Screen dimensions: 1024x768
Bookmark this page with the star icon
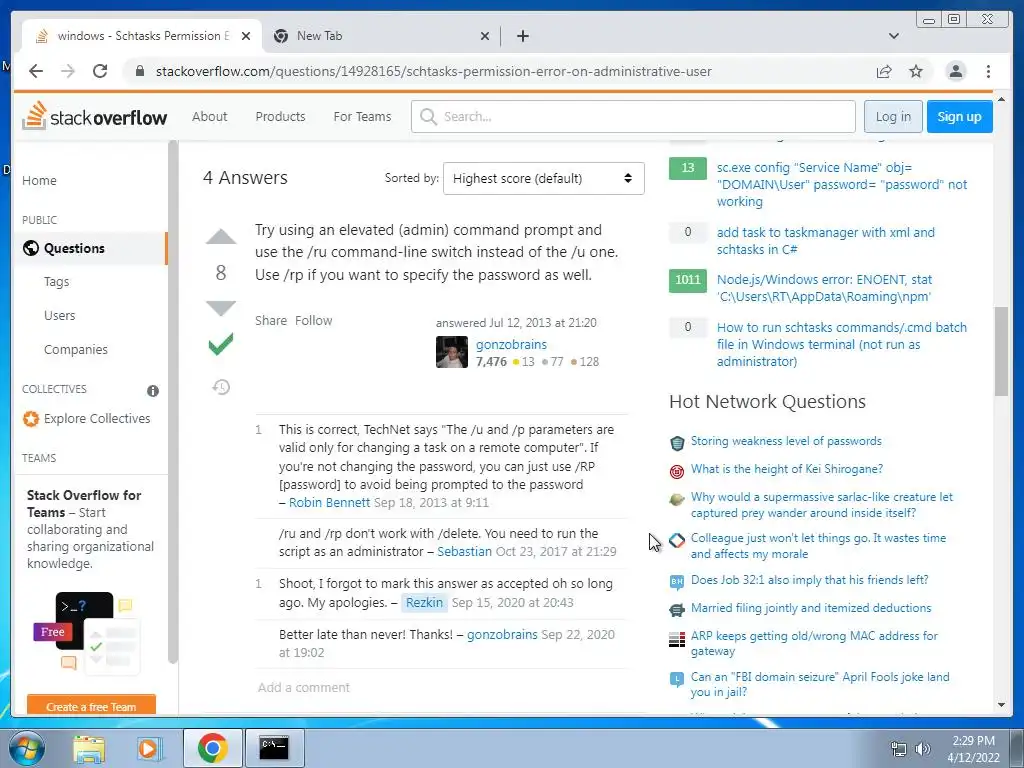(916, 71)
